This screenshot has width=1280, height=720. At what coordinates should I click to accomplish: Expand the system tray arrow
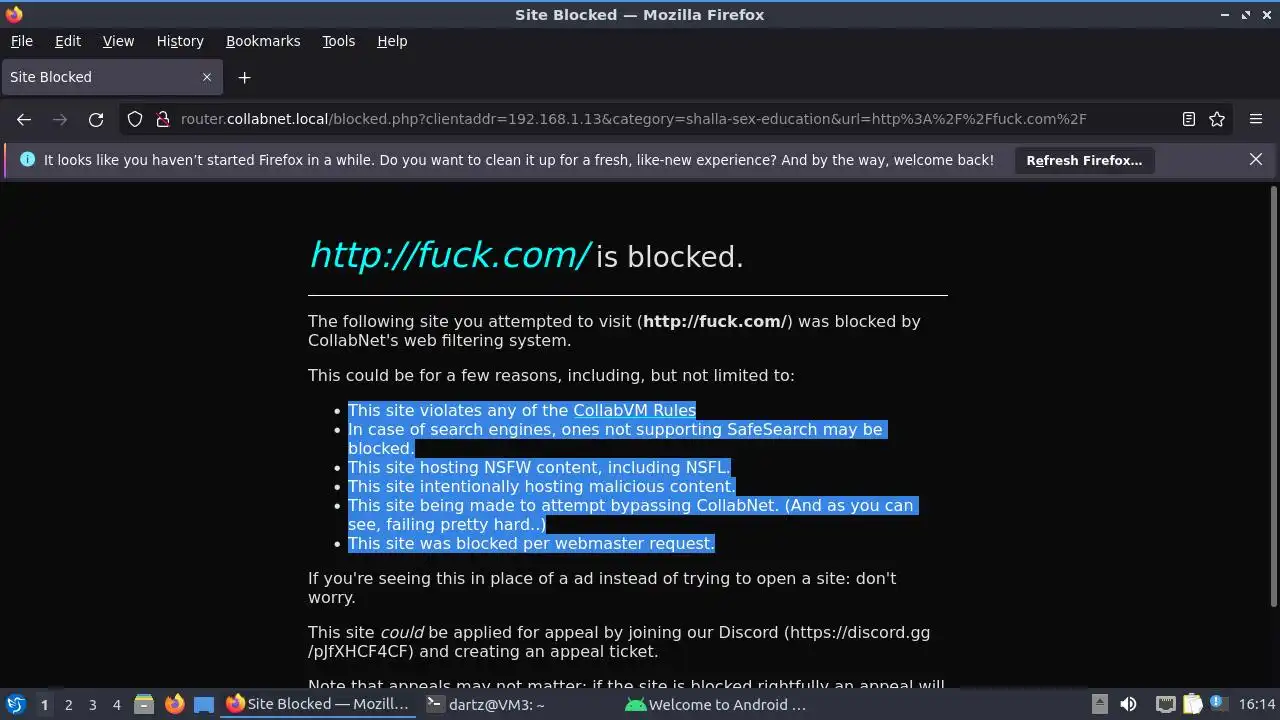(x=1099, y=704)
